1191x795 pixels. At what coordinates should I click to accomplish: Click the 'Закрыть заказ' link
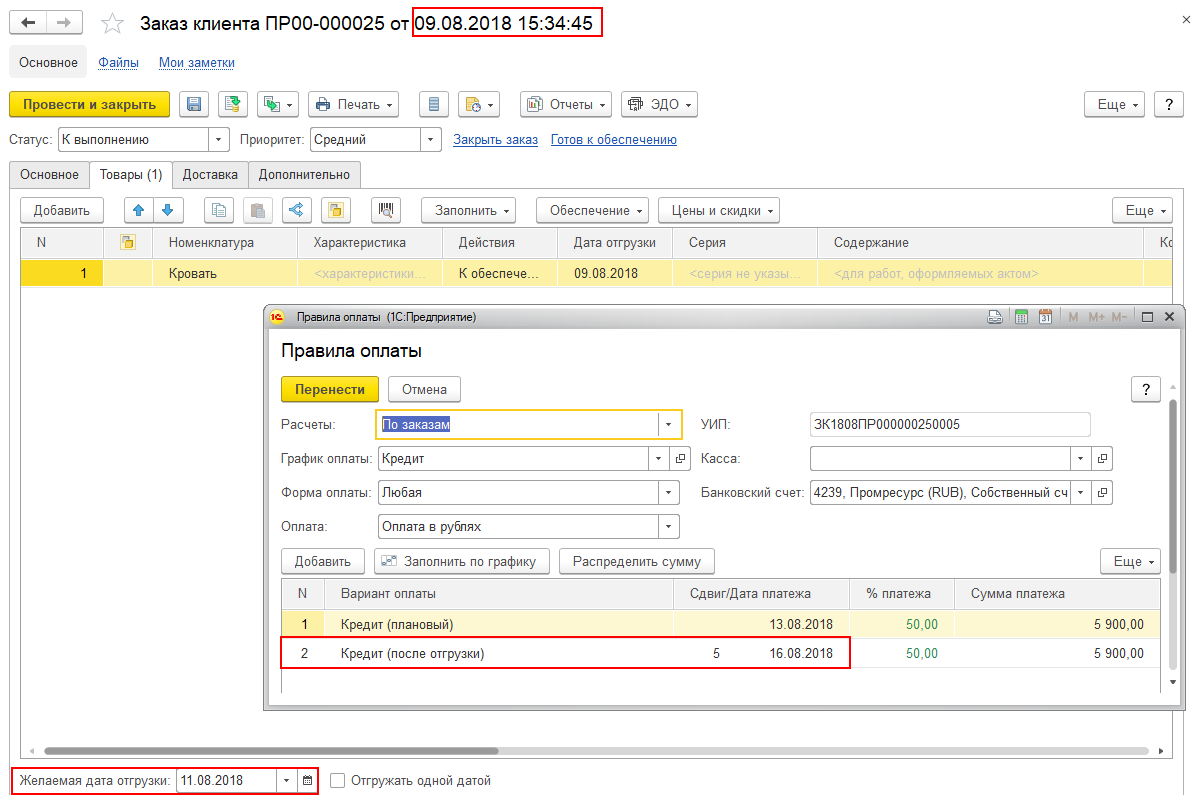click(x=495, y=140)
